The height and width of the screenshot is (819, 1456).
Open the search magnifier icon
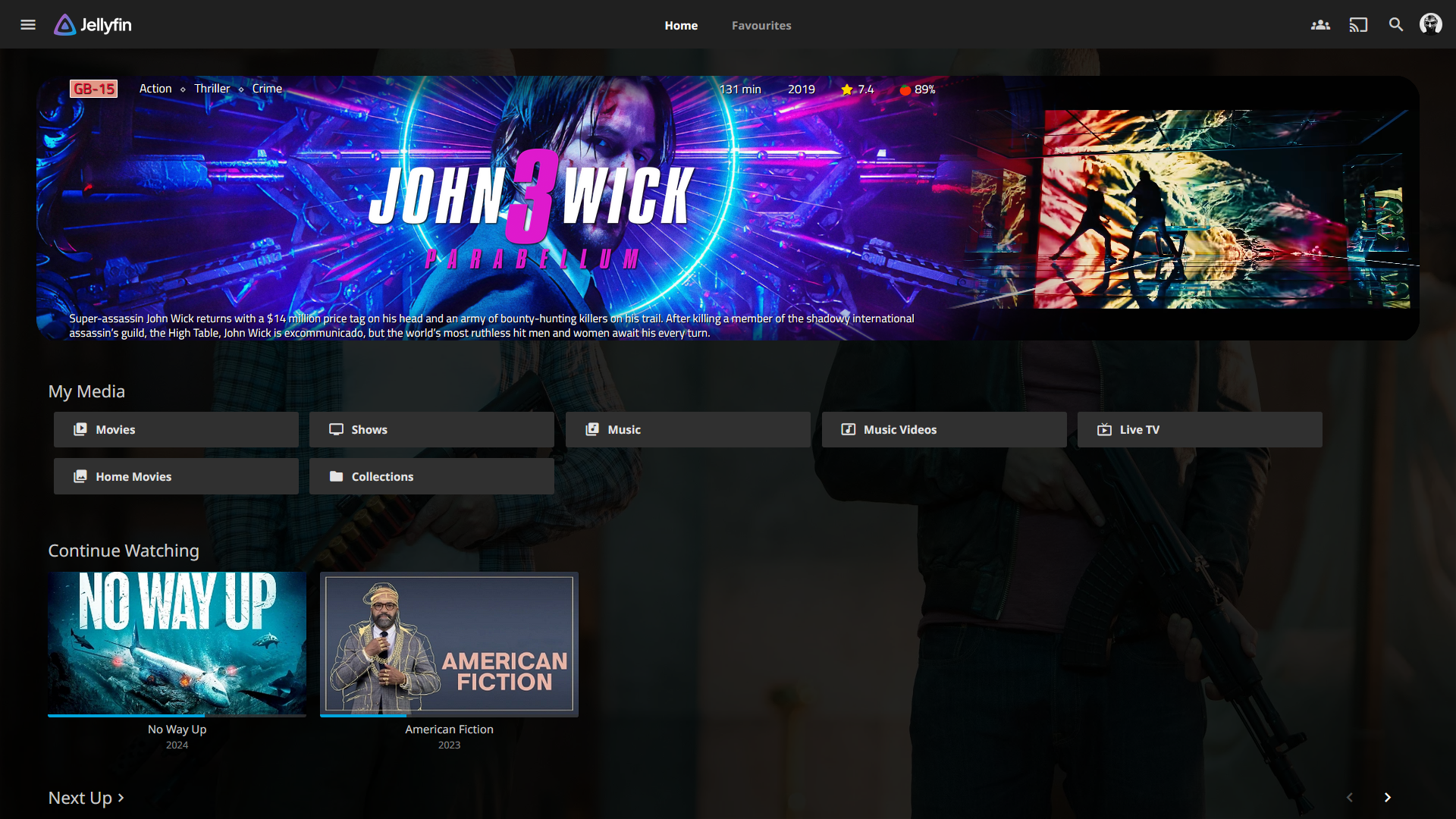coord(1396,25)
